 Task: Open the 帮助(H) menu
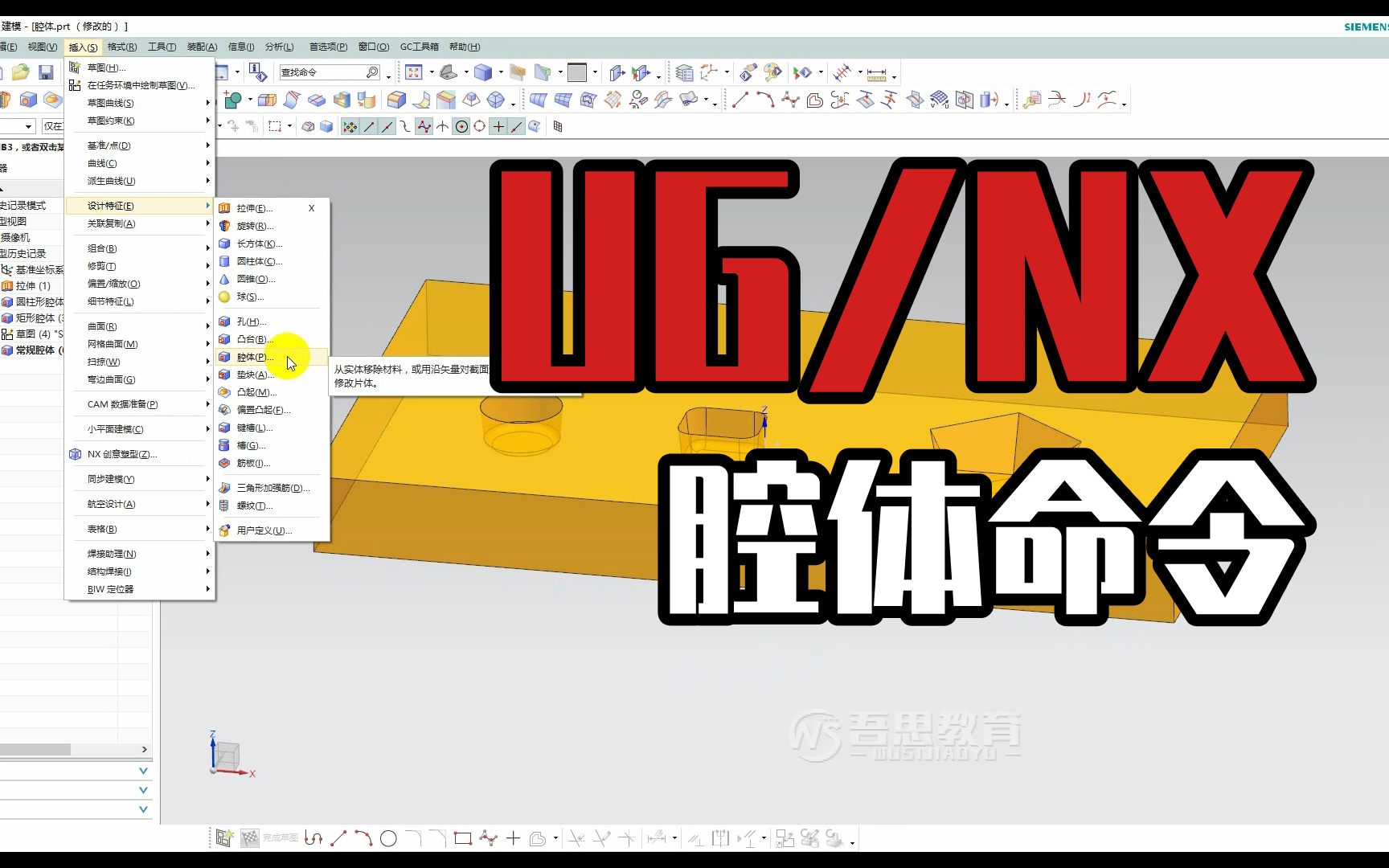464,47
